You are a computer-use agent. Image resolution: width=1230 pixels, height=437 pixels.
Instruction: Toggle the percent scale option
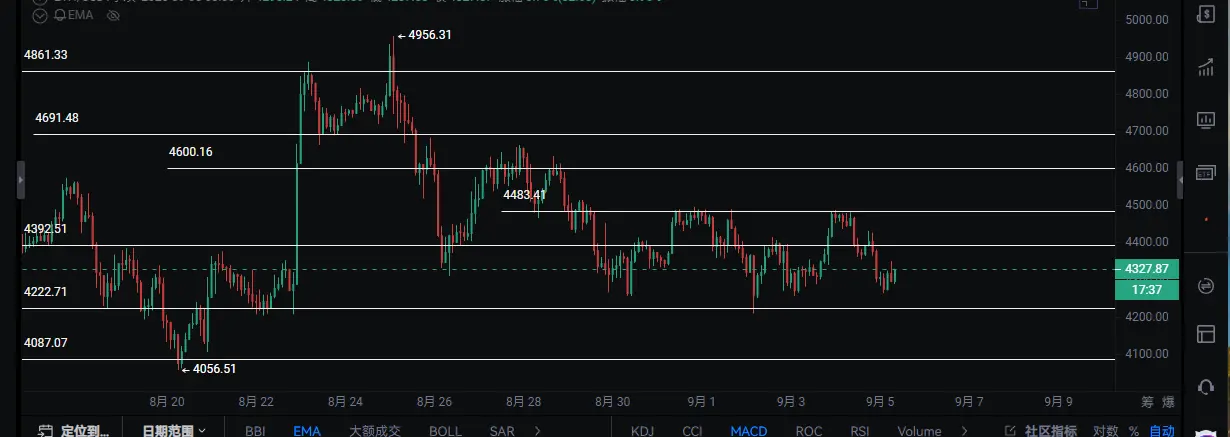coord(1133,431)
